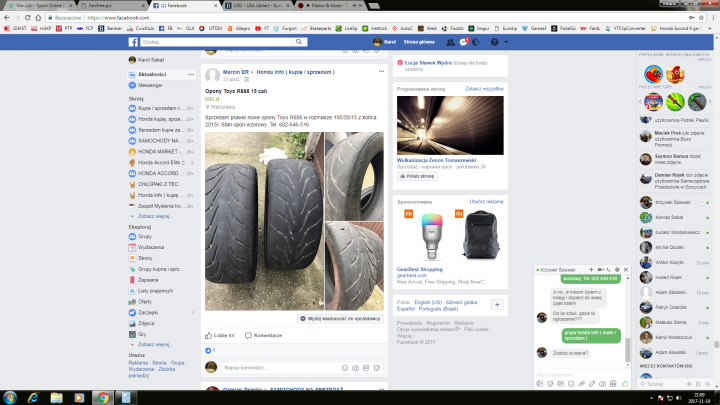Screen dimensions: 720x405
Task: Open the Messenger messages icon in top bar
Action: click(x=465, y=42)
